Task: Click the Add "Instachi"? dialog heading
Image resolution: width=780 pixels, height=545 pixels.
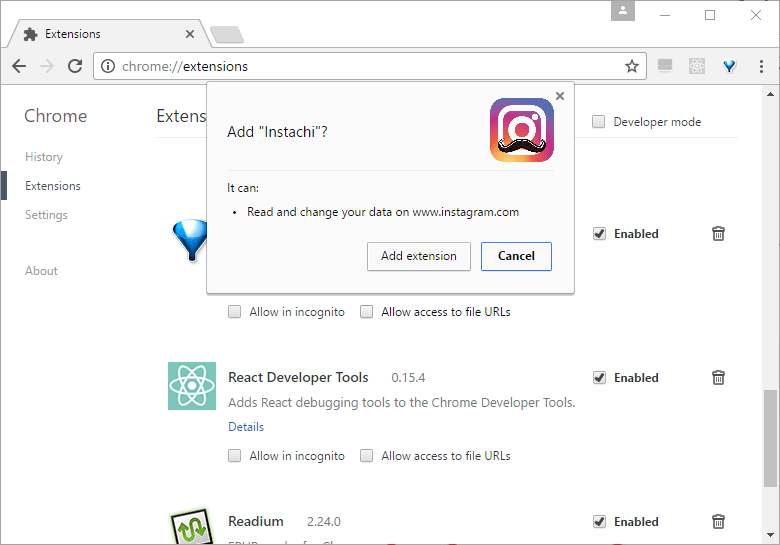Action: (277, 132)
